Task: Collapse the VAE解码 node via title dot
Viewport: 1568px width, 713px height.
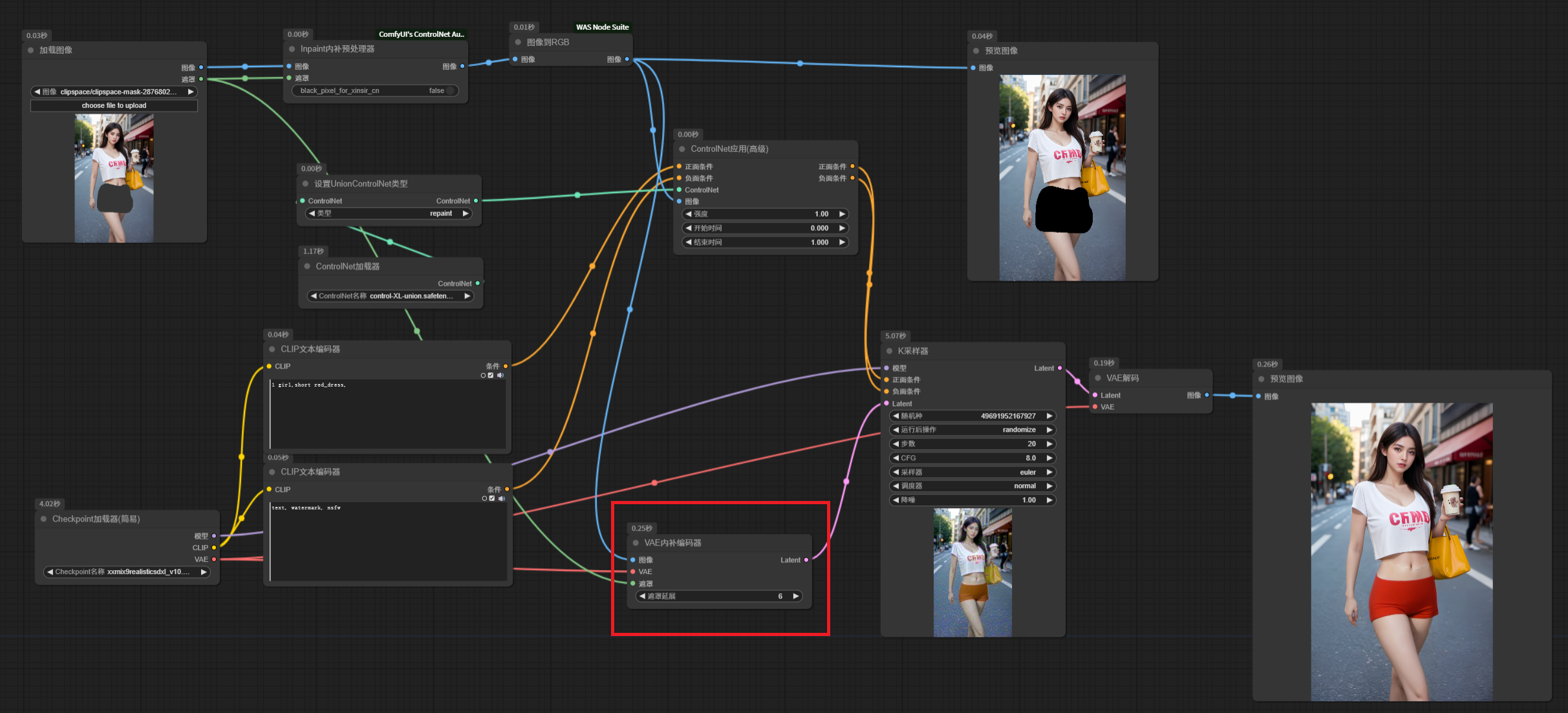Action: tap(1098, 378)
